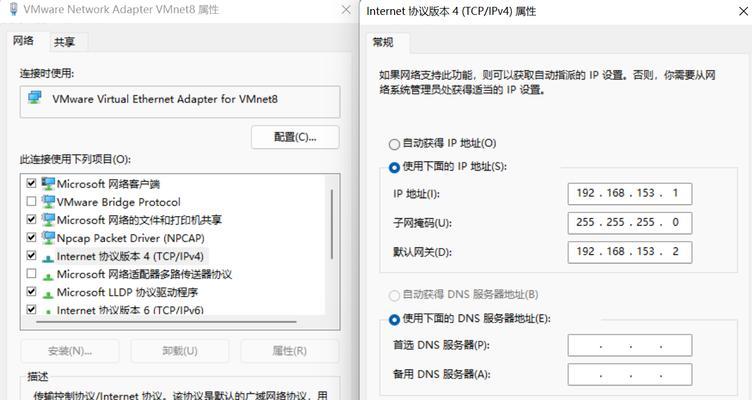Select 使用下面的 DNS 服务器地址 radio button

394,319
